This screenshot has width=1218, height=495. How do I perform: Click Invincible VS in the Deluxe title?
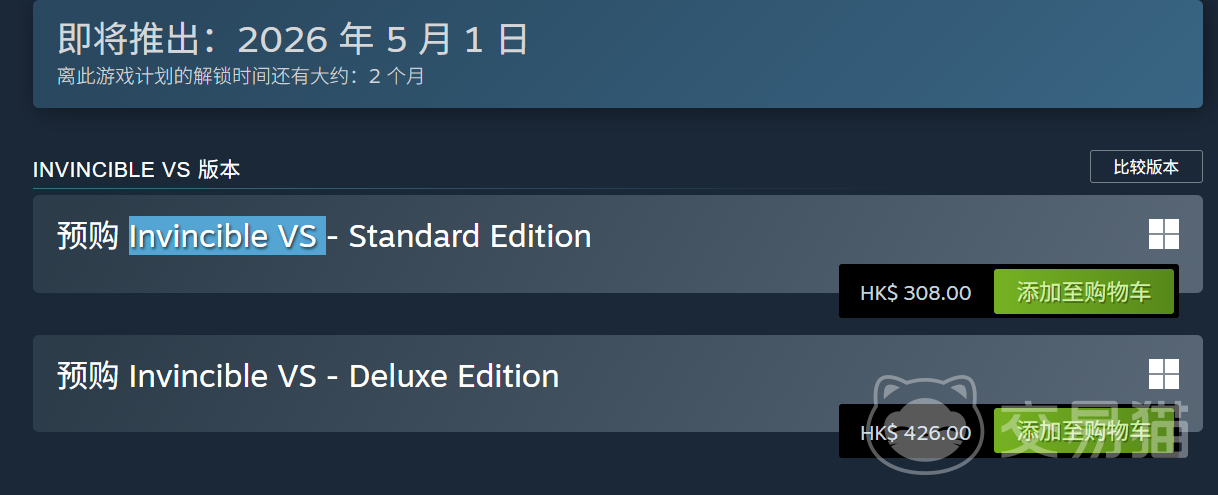coord(223,377)
